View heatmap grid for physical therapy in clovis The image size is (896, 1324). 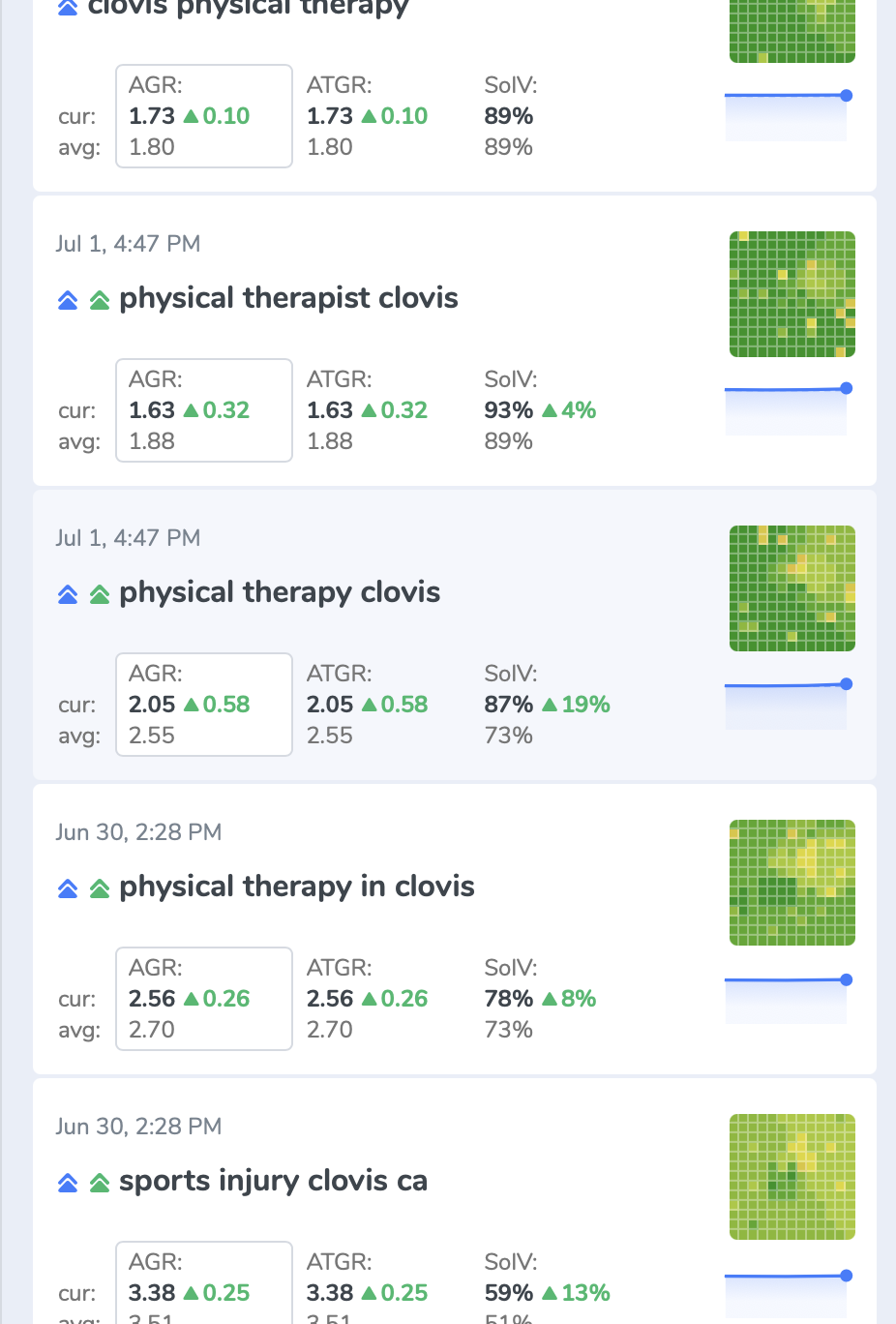pos(792,883)
